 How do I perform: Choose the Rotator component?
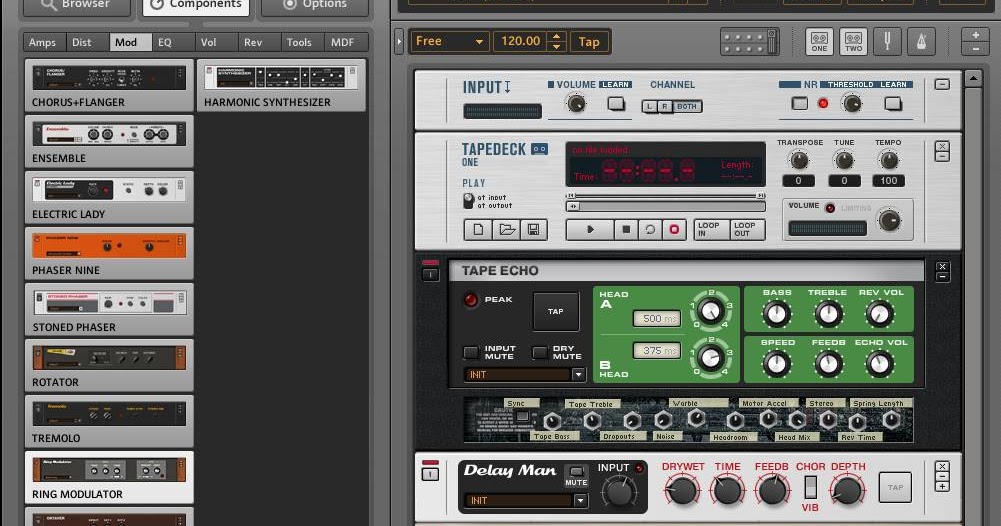coord(109,365)
